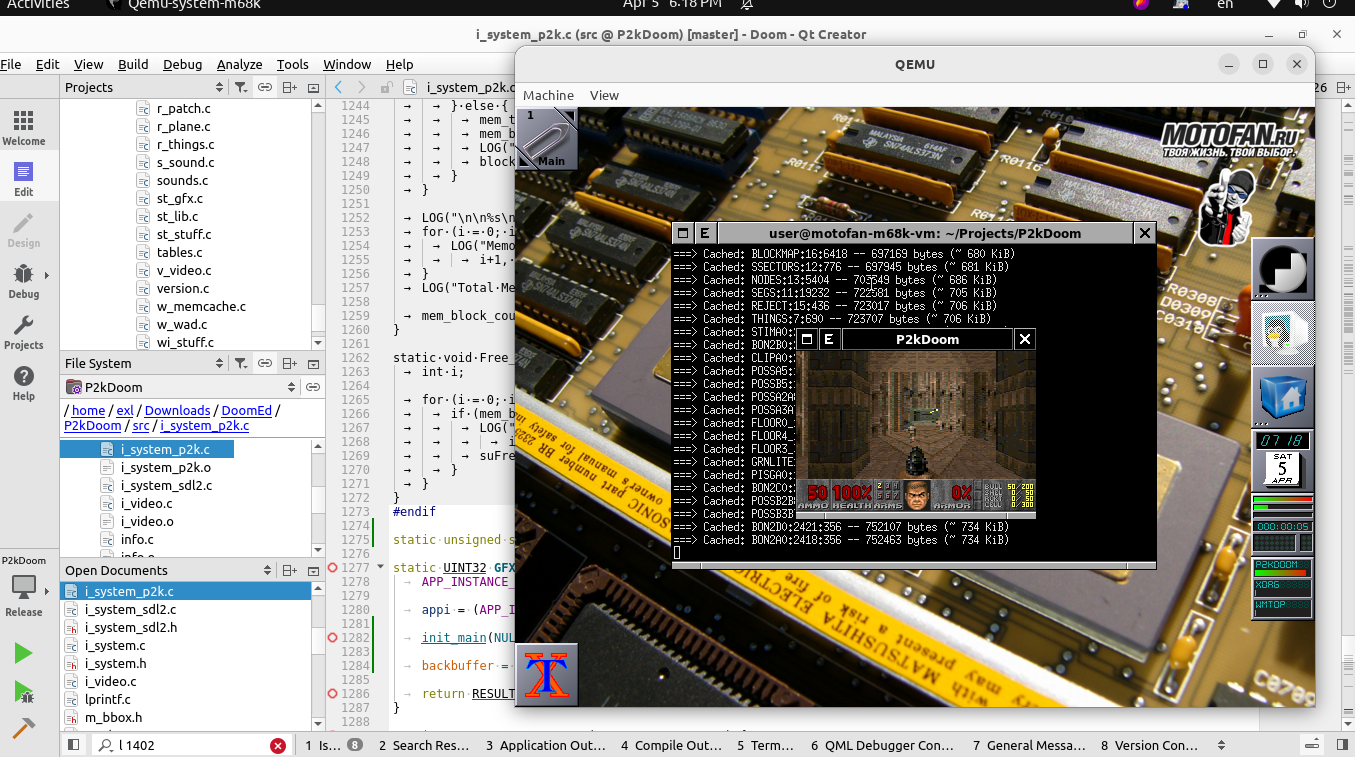Toggle the left sidebar visibility button
This screenshot has width=1355, height=757.
click(x=73, y=745)
